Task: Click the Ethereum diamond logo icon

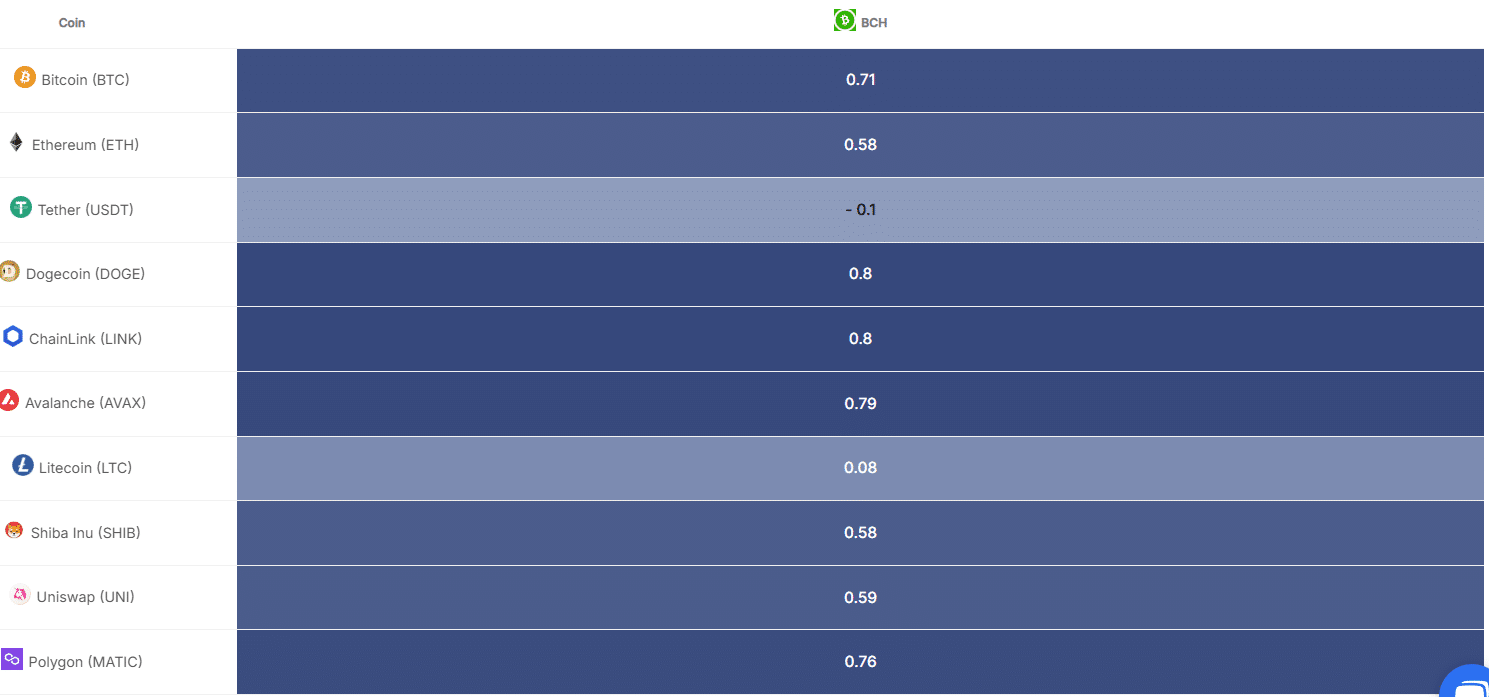Action: [x=16, y=142]
